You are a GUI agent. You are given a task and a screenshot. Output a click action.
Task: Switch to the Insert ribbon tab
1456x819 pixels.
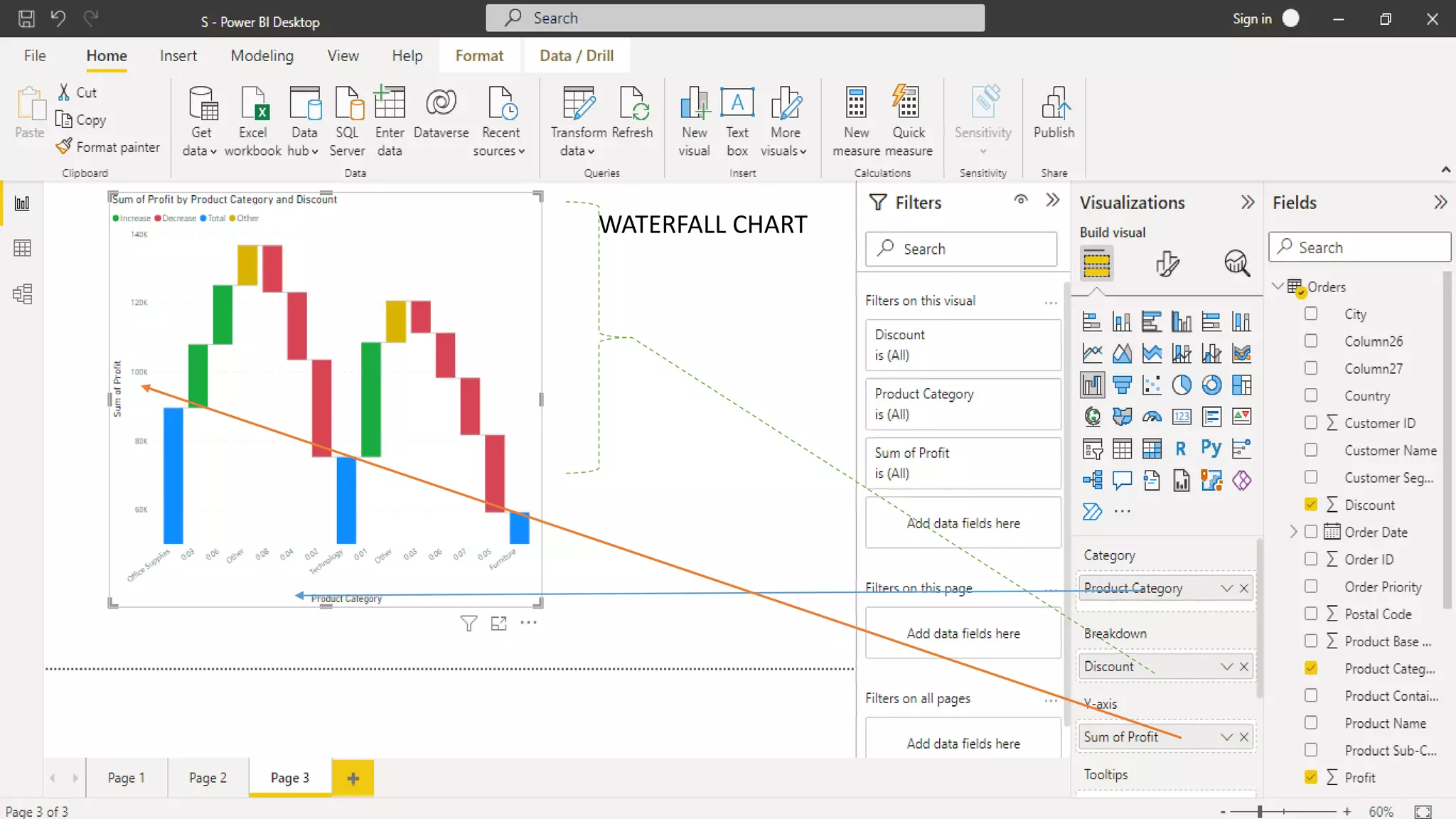coord(178,55)
